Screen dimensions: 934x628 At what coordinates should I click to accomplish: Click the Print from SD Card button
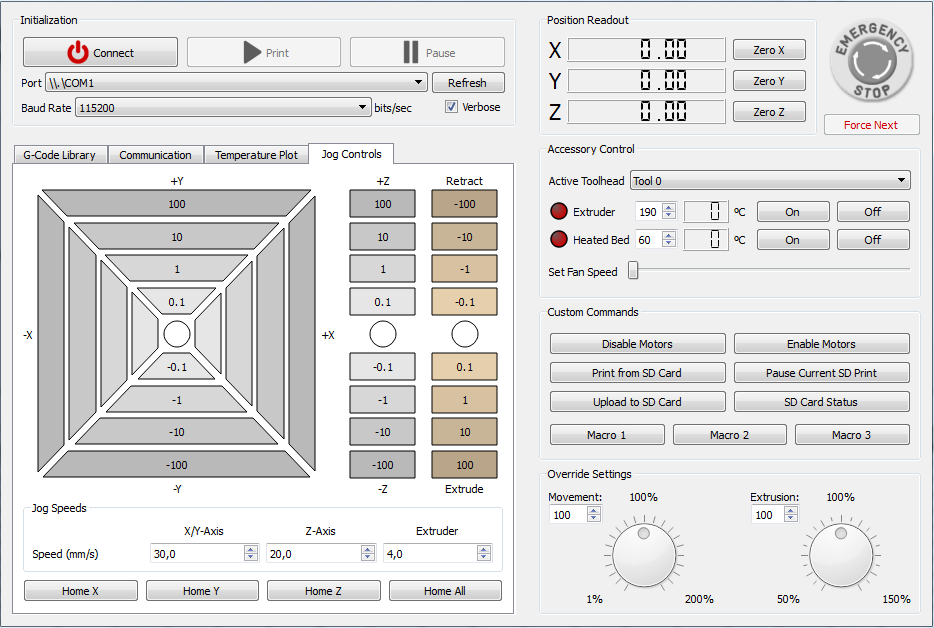point(637,372)
